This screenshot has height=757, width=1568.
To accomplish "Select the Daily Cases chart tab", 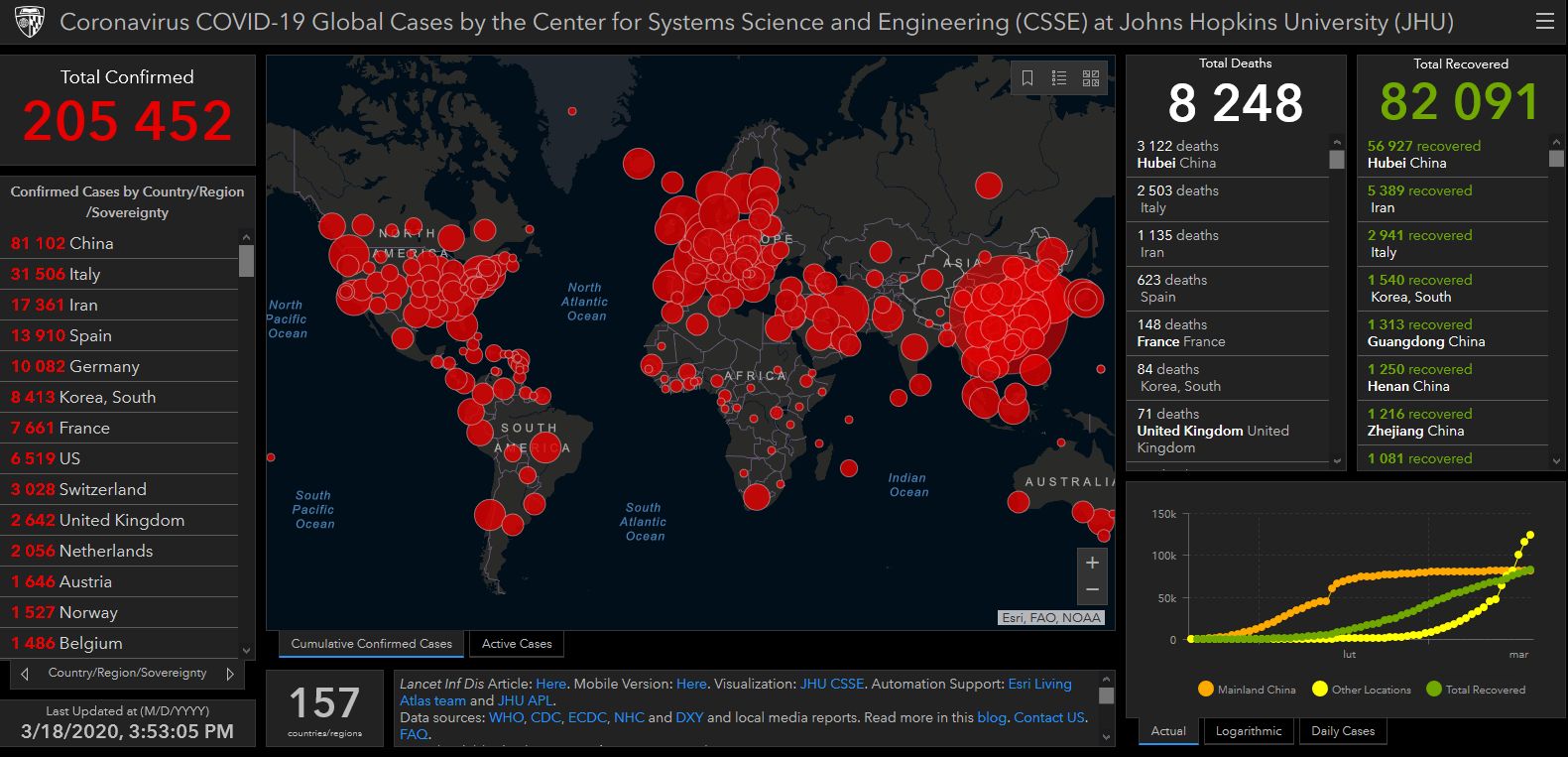I will (x=1343, y=731).
